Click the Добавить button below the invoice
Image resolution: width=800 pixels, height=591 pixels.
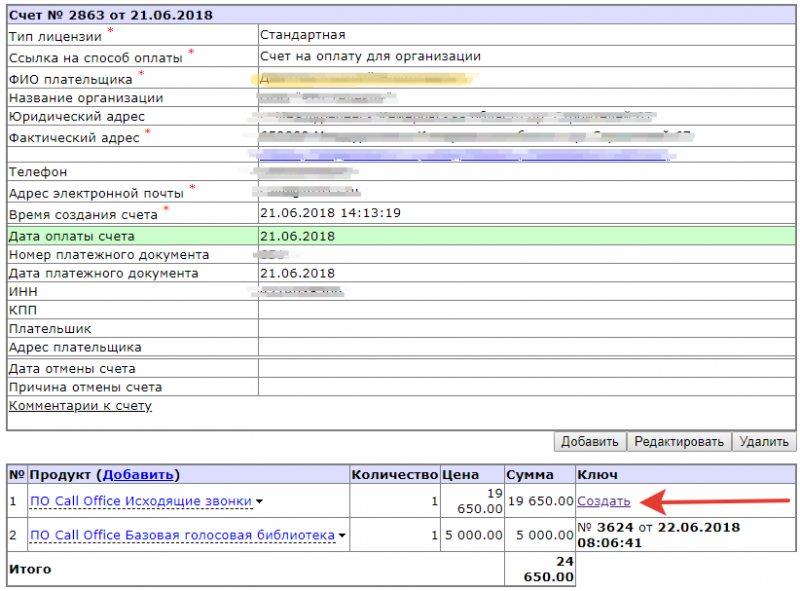point(590,441)
